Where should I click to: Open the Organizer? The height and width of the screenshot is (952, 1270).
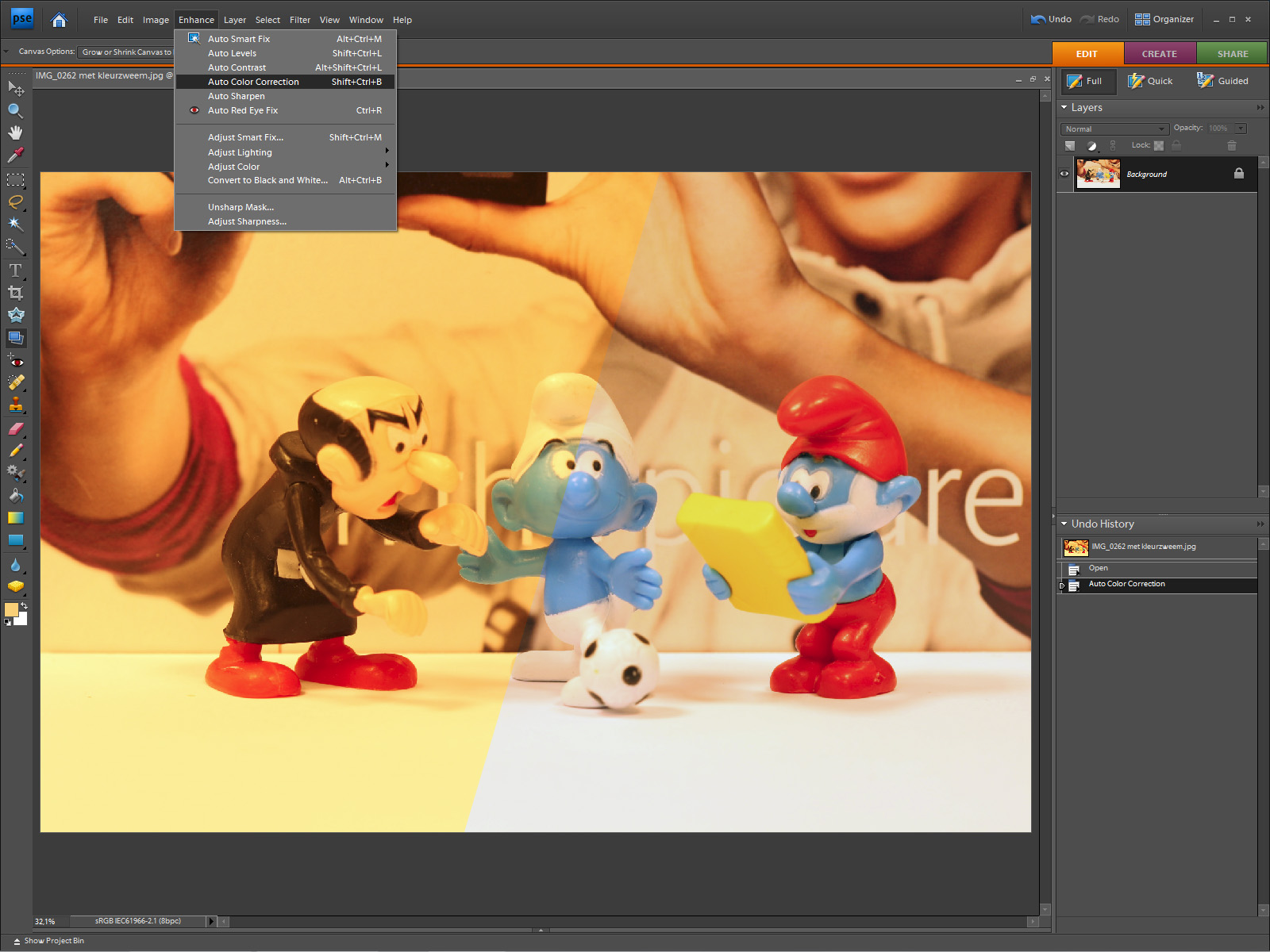1164,19
